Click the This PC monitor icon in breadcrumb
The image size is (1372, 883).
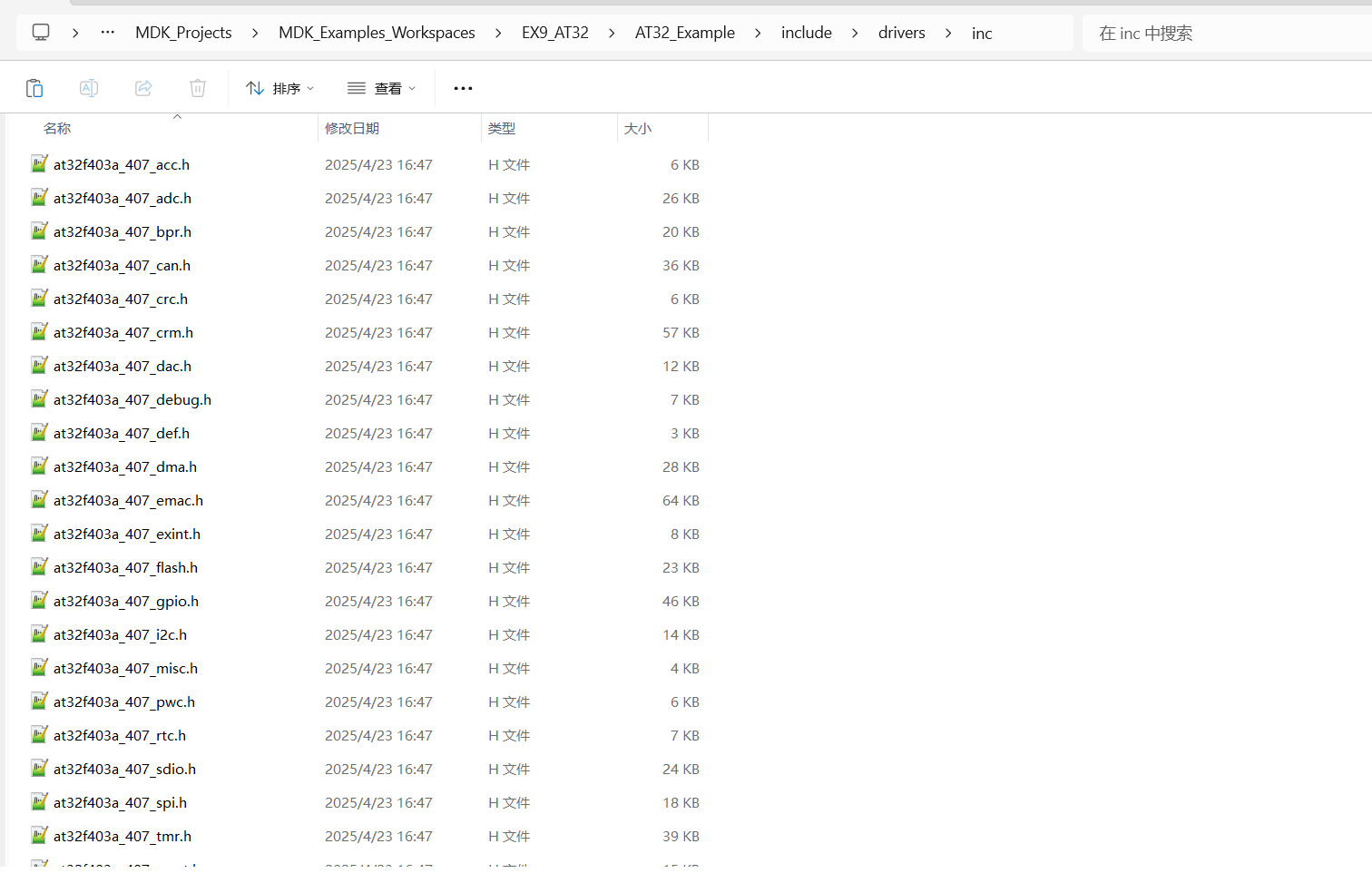(41, 33)
